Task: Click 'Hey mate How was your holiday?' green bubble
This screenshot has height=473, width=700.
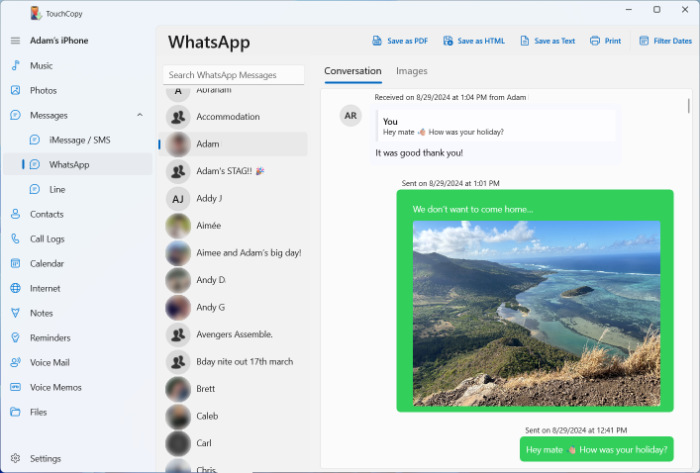Action: tap(596, 449)
